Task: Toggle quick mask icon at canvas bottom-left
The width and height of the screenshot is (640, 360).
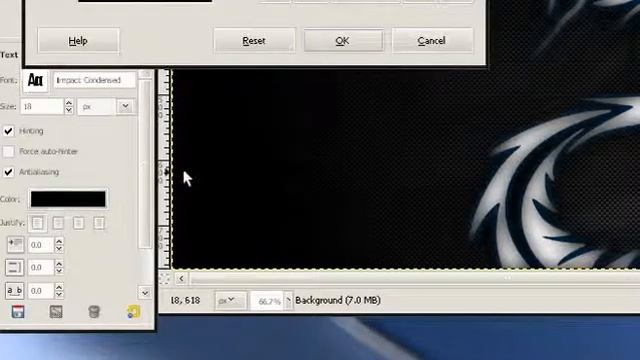Action: pos(164,279)
